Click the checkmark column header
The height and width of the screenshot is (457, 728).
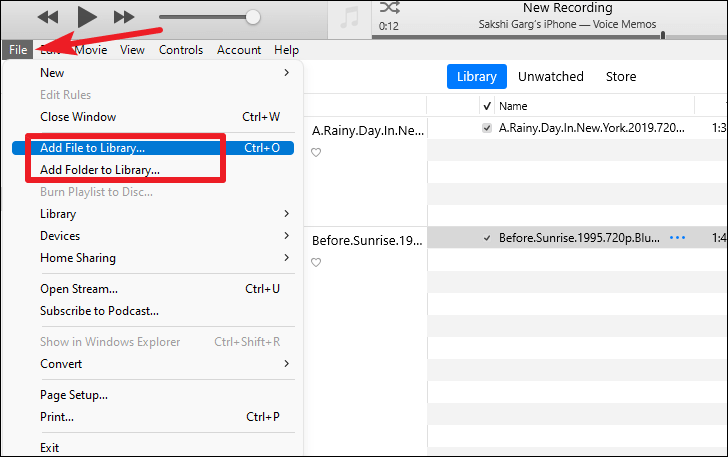coord(487,106)
